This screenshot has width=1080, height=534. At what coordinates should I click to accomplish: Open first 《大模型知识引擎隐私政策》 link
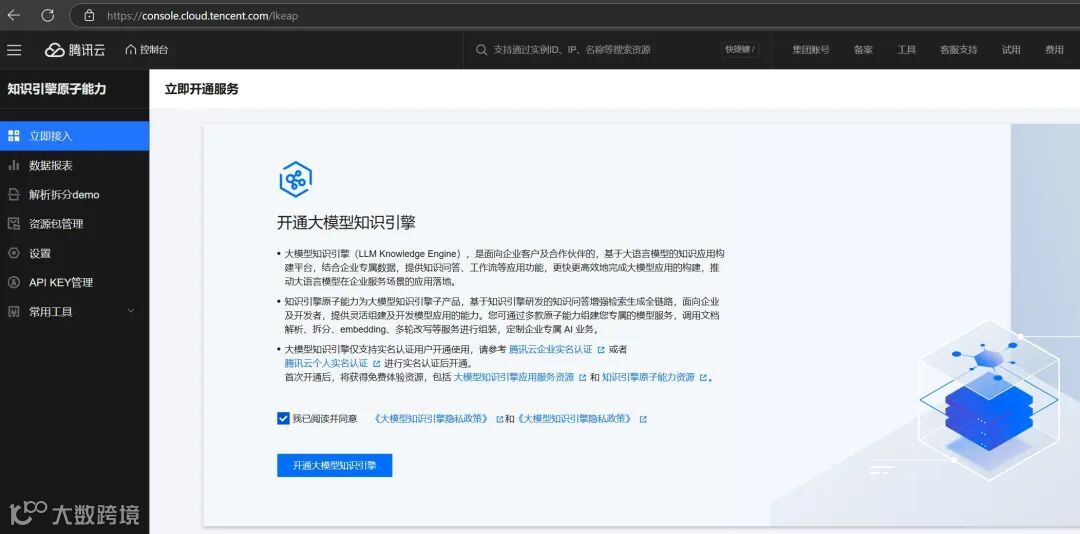pyautogui.click(x=432, y=418)
